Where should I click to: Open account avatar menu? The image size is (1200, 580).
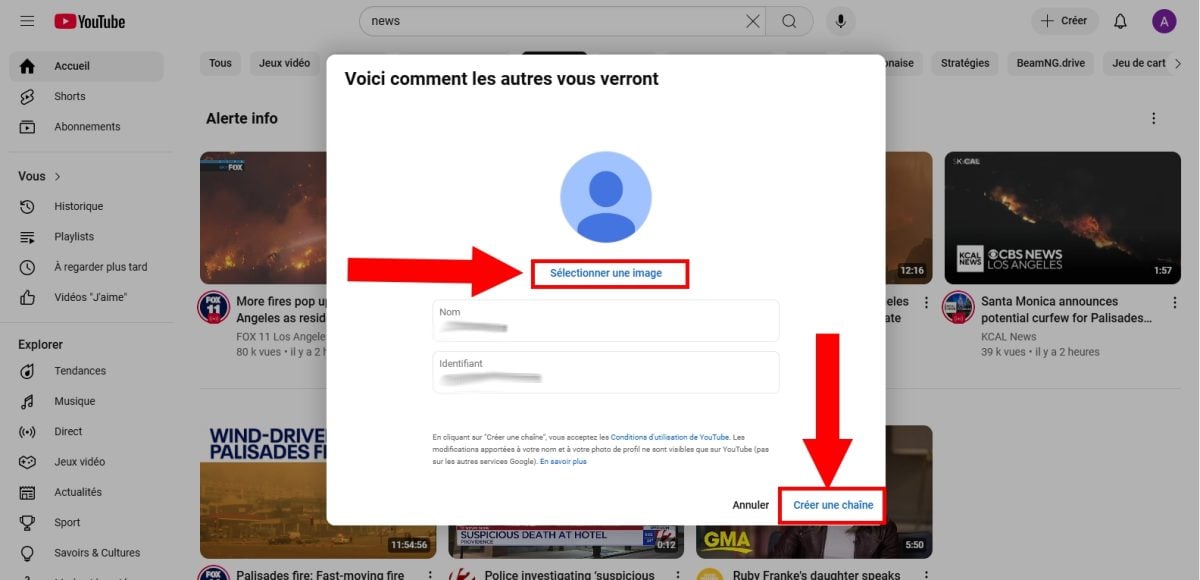pos(1164,21)
